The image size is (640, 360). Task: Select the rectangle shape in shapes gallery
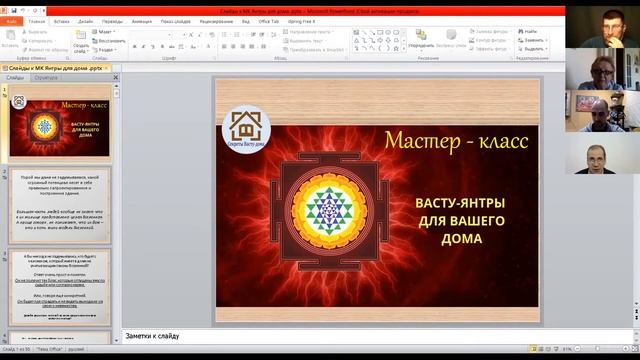pyautogui.click(x=380, y=32)
